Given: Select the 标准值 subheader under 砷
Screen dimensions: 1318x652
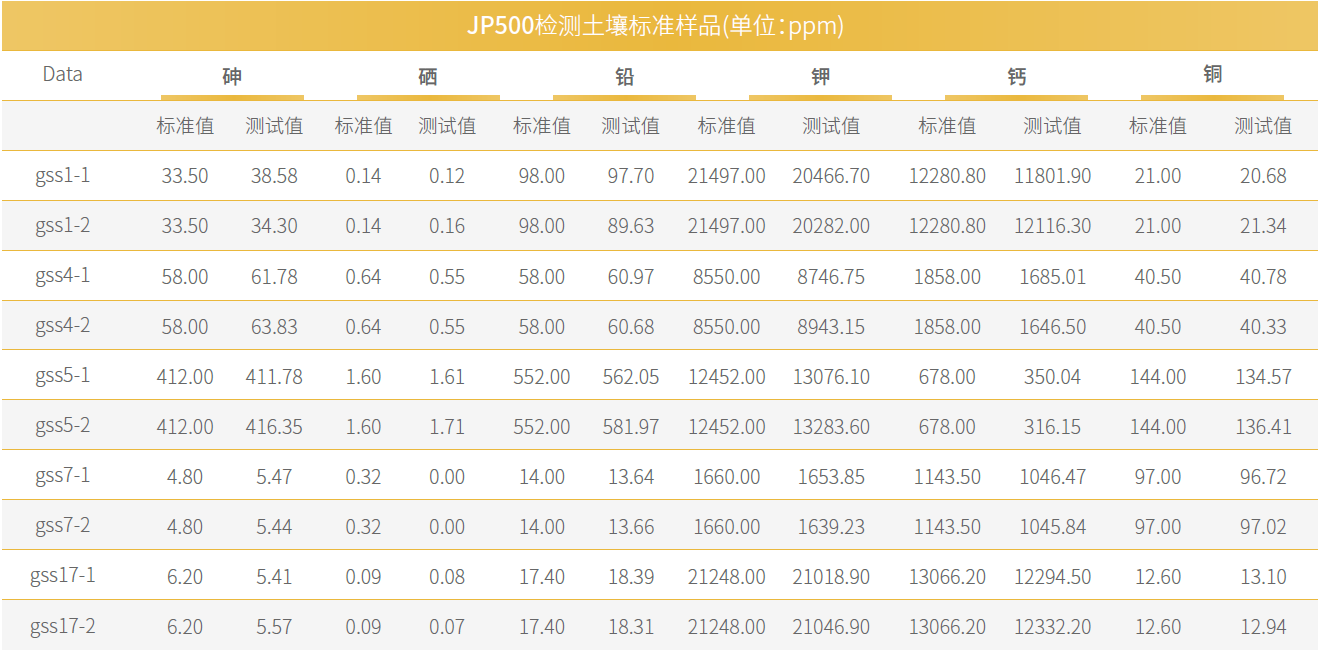Looking at the screenshot, I should tap(185, 126).
